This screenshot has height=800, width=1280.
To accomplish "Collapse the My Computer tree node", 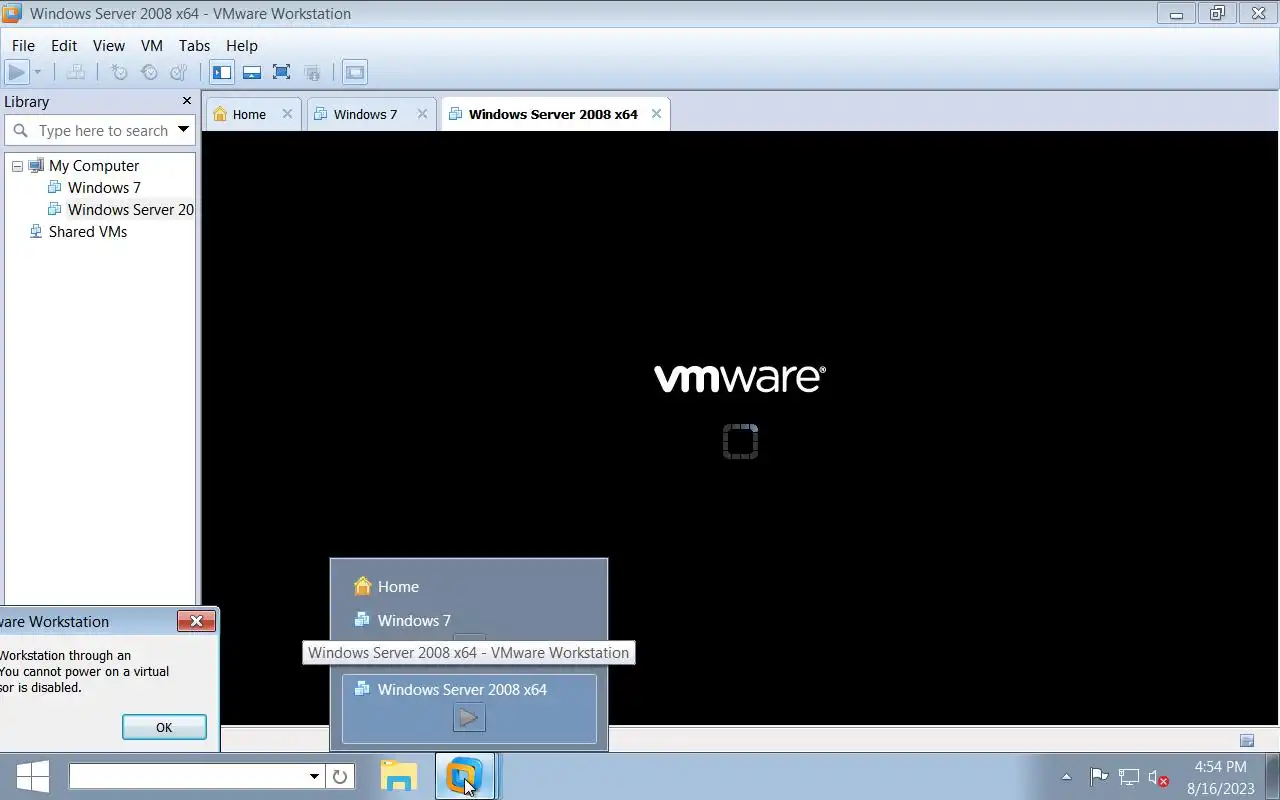I will (x=17, y=166).
